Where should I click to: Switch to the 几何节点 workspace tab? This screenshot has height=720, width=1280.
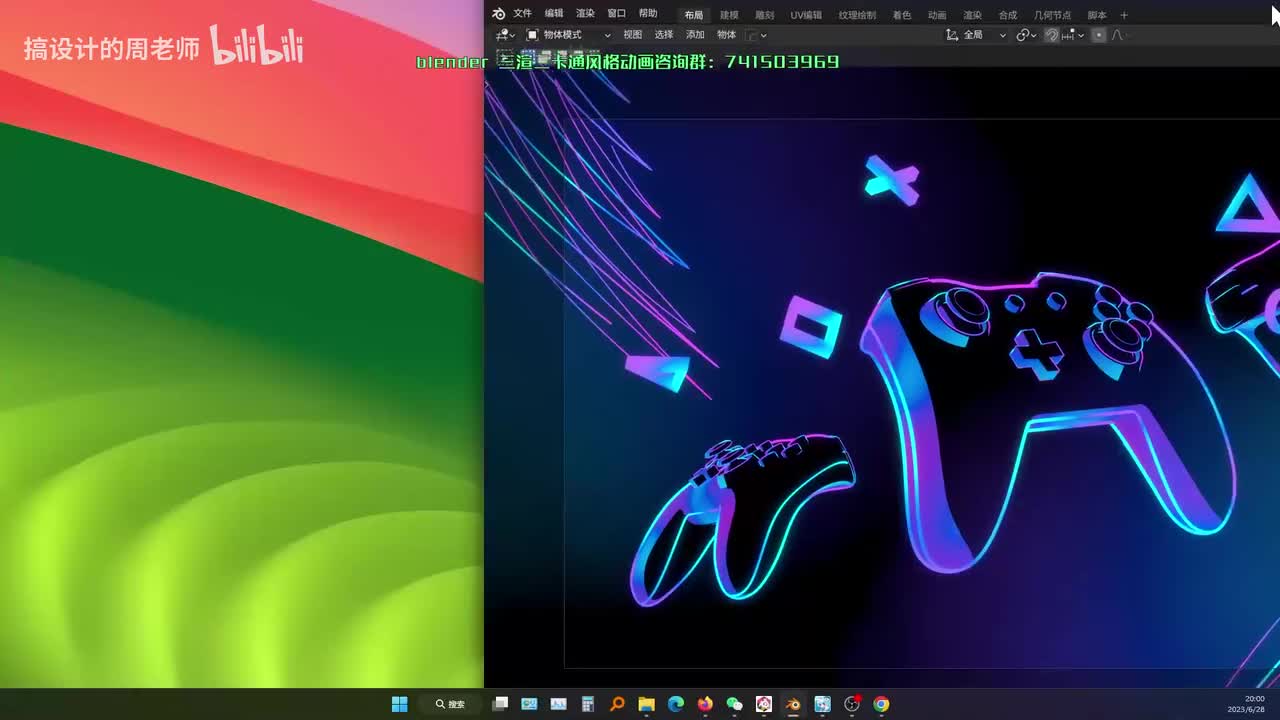(x=1052, y=15)
